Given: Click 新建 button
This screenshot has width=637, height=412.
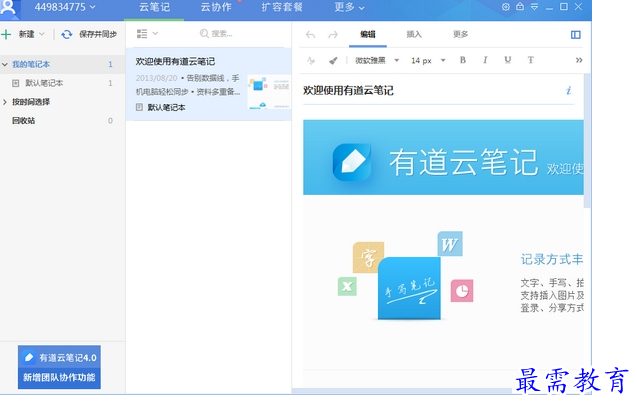Looking at the screenshot, I should coord(26,34).
